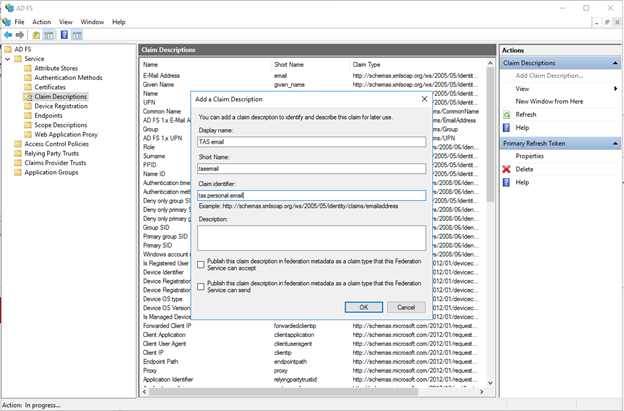The image size is (624, 411).
Task: Enable publish claim as type Federation Service can accept
Action: point(201,265)
